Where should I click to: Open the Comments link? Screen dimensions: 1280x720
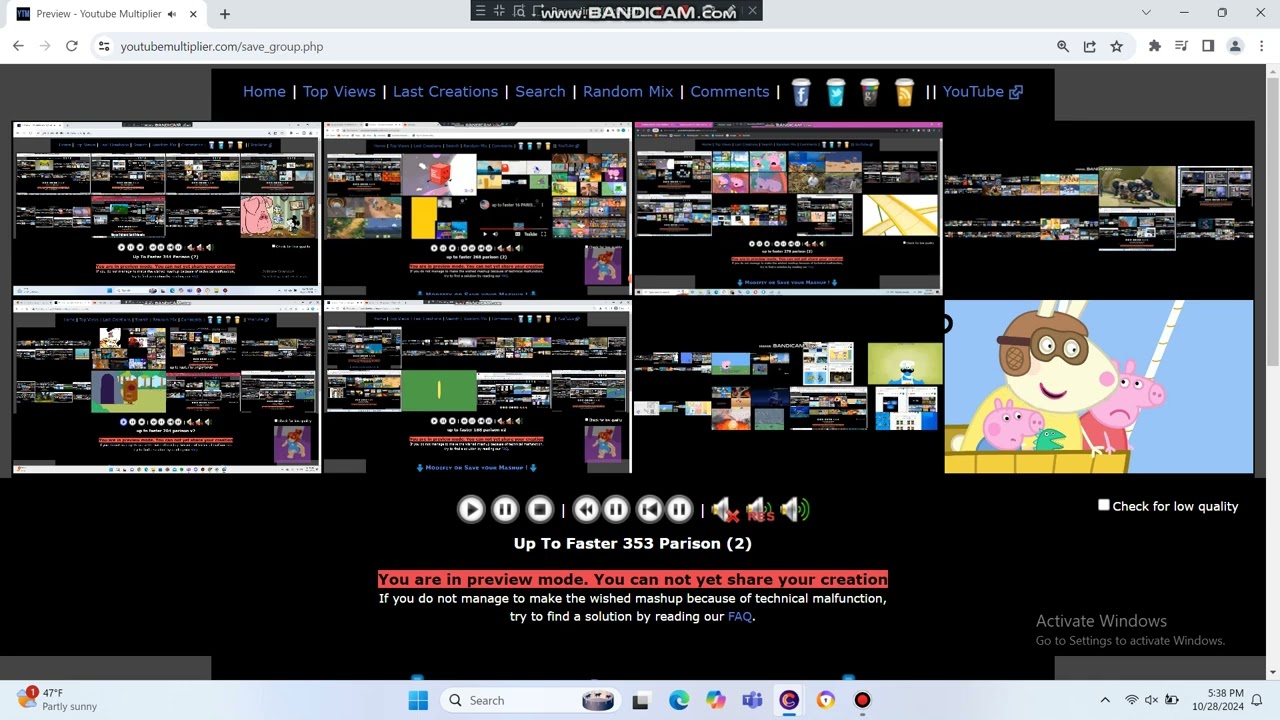coord(730,91)
